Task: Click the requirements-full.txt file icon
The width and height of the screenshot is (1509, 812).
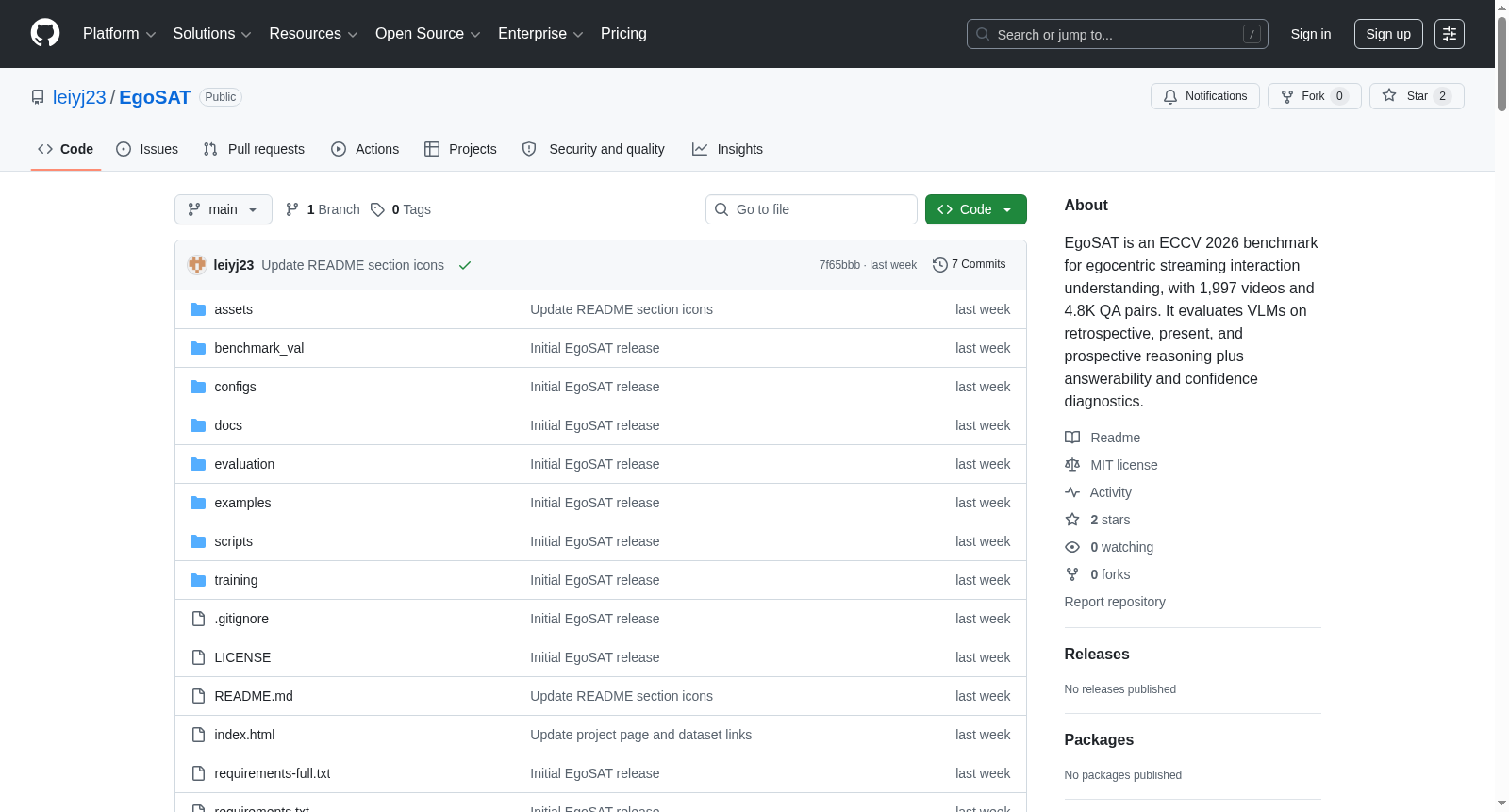Action: click(x=198, y=773)
